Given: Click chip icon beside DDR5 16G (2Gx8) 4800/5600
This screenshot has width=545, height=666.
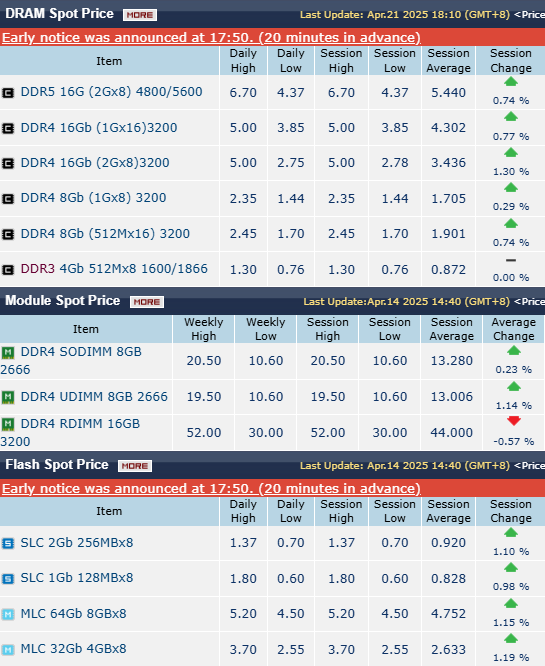Looking at the screenshot, I should [x=8, y=93].
